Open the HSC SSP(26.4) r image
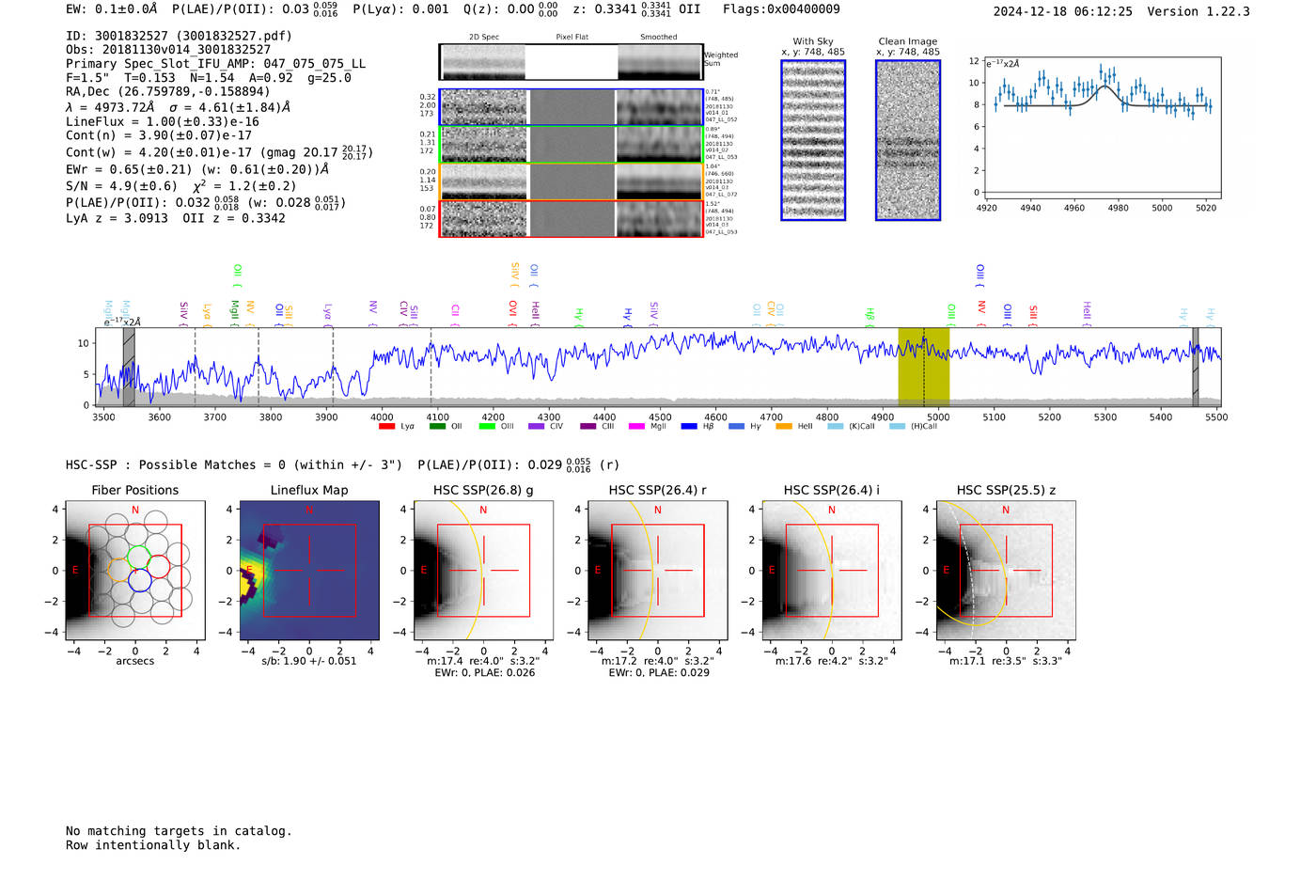This screenshot has height=896, width=1316. (x=658, y=571)
